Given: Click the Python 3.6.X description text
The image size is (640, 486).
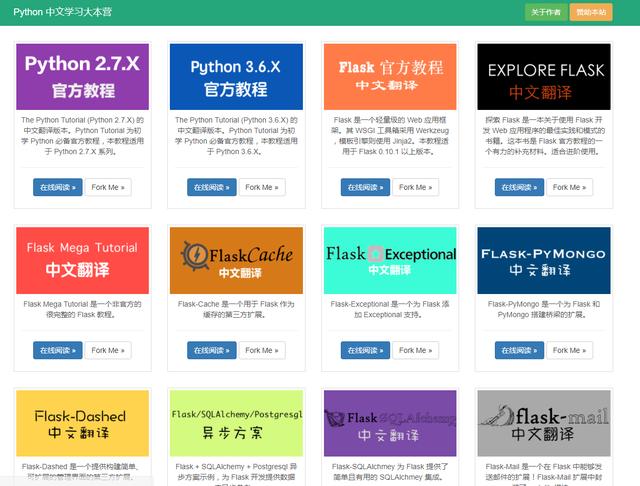Looking at the screenshot, I should coord(236,136).
